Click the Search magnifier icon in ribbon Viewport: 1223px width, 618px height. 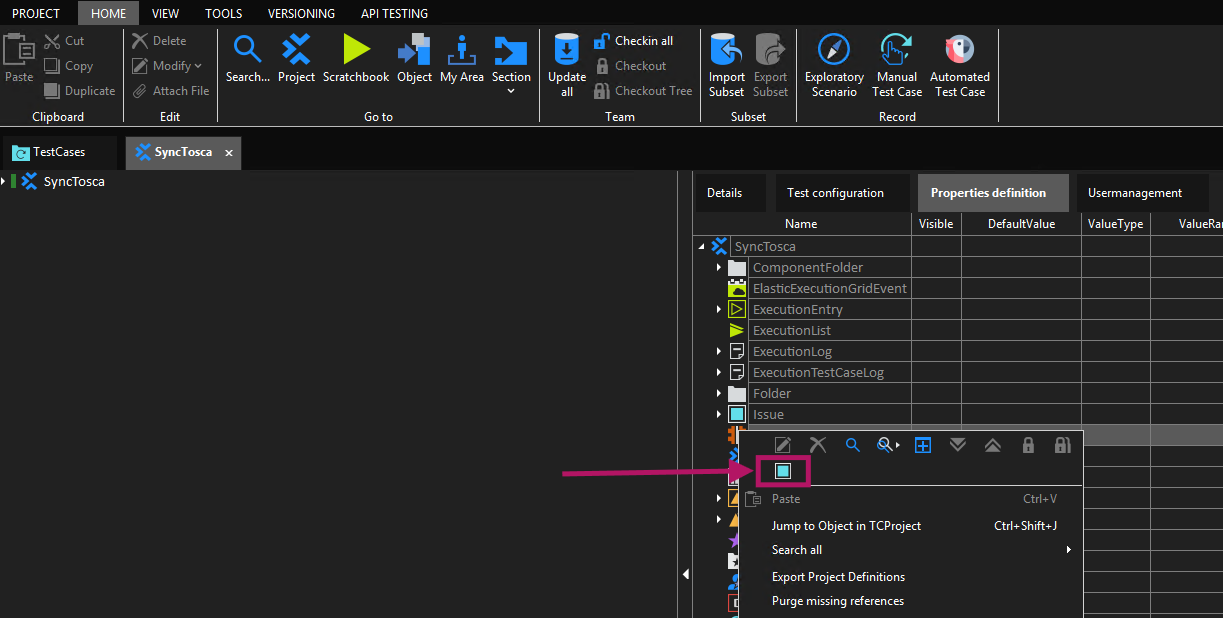(247, 50)
